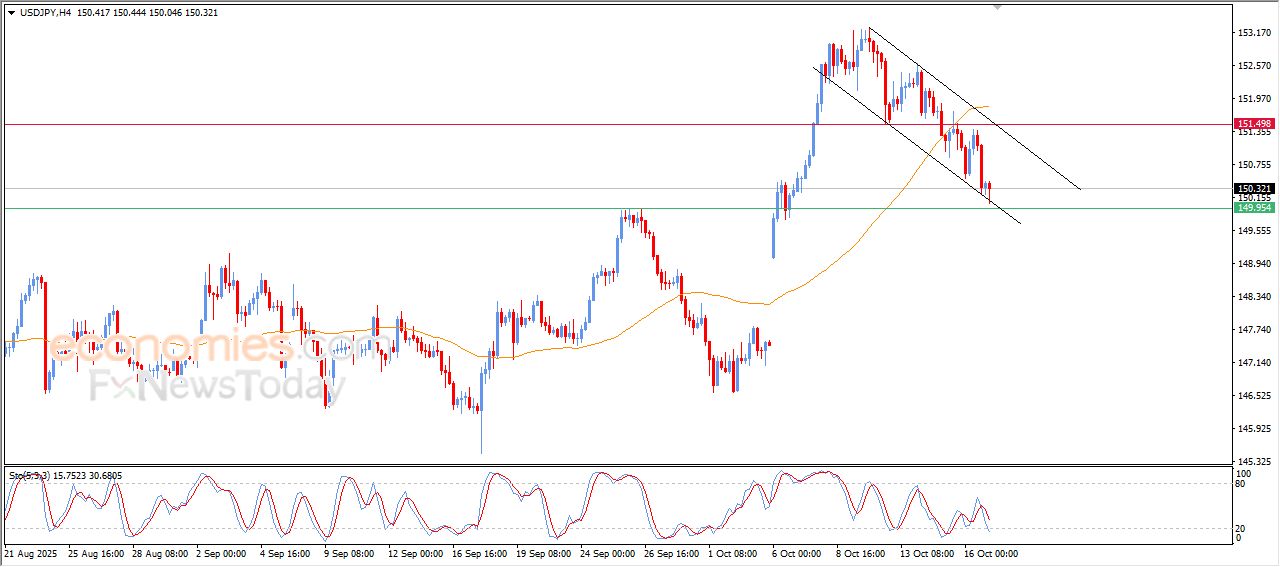Click the 16 Oct 00:00 time label
Viewport: 1280px width, 567px height.
click(x=990, y=553)
